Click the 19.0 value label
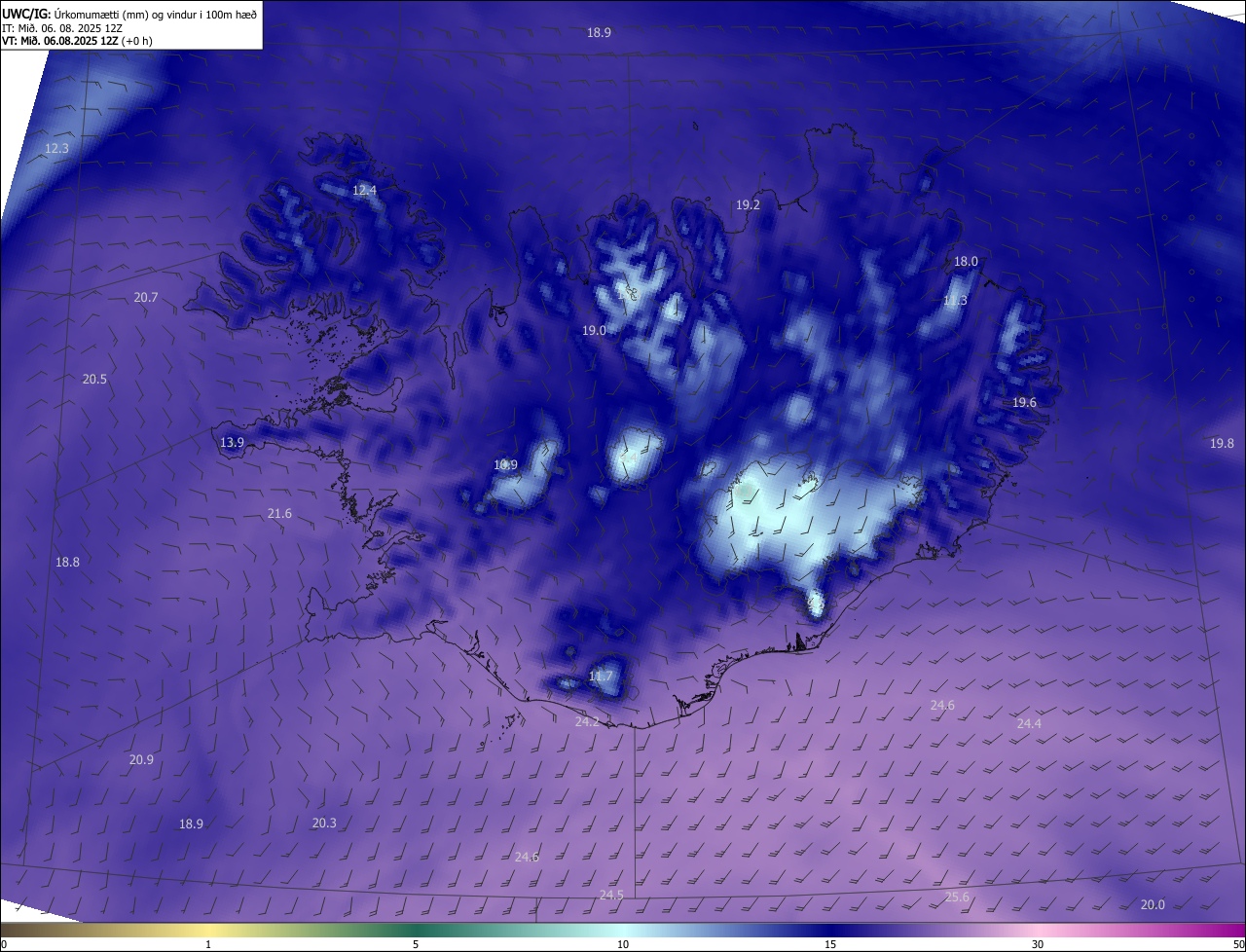1246x952 pixels. tap(594, 331)
